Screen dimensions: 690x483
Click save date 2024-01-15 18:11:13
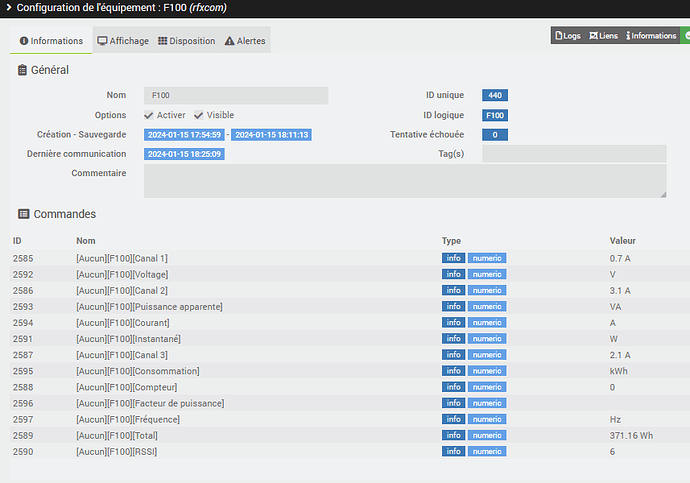point(272,135)
